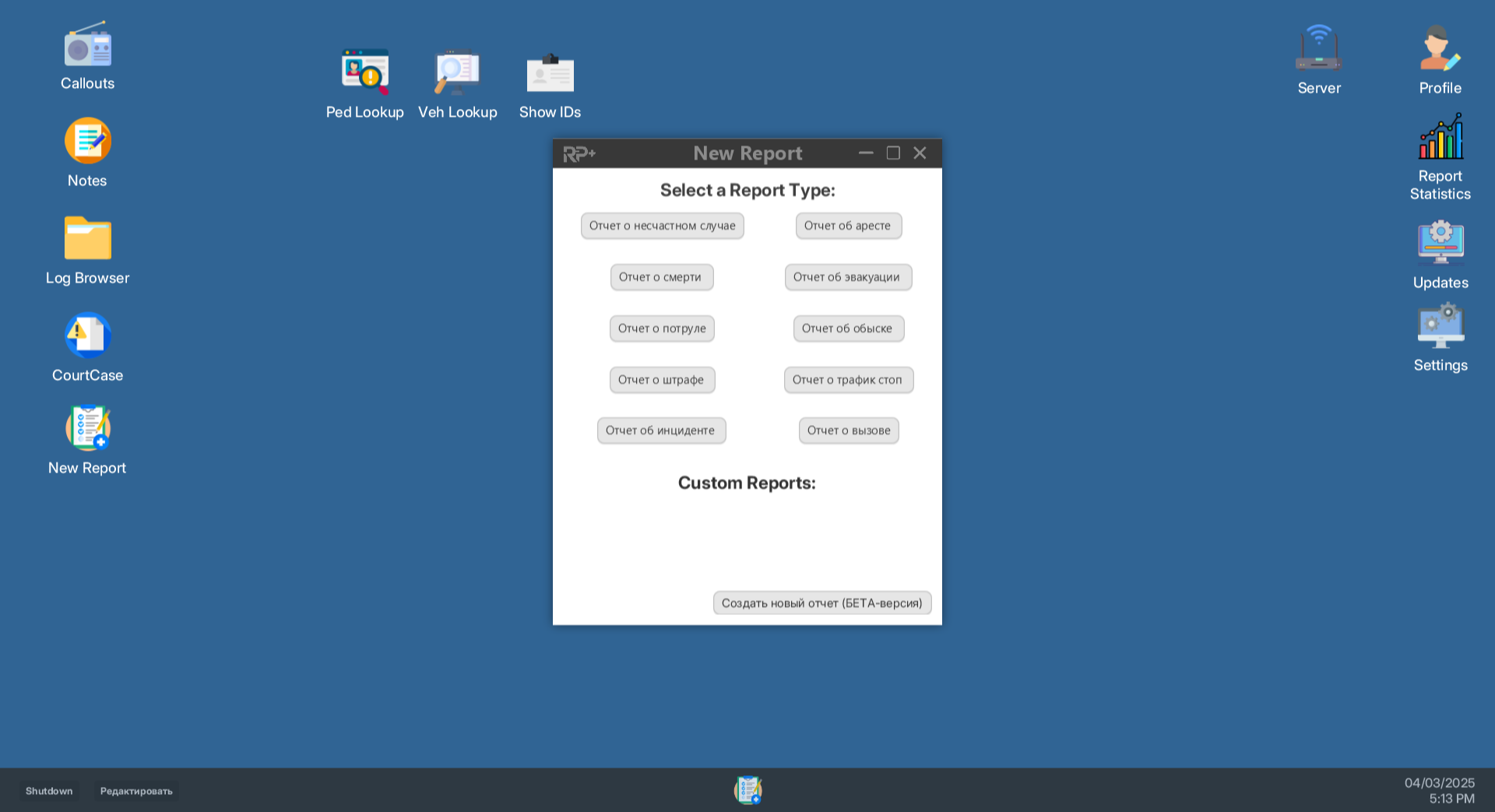Open the Report Statistics chart icon
The width and height of the screenshot is (1495, 812).
click(1440, 137)
